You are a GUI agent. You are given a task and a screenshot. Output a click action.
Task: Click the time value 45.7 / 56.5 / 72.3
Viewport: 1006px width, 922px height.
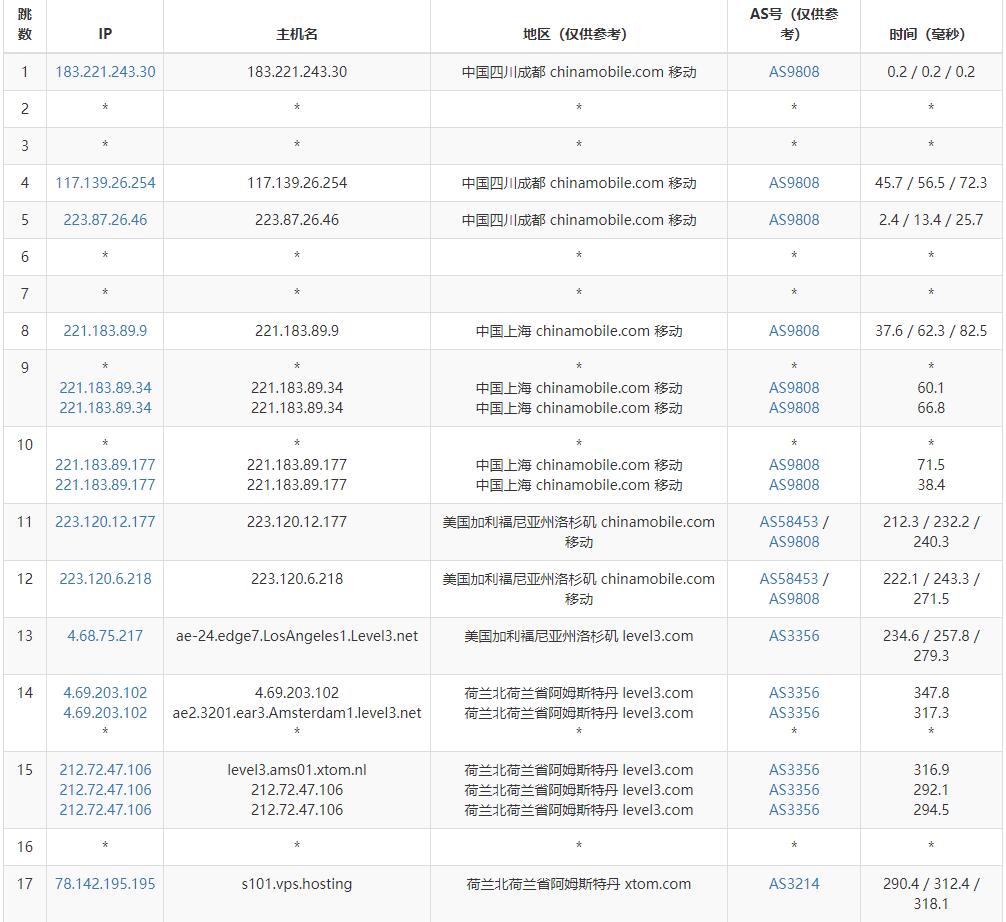(x=931, y=183)
